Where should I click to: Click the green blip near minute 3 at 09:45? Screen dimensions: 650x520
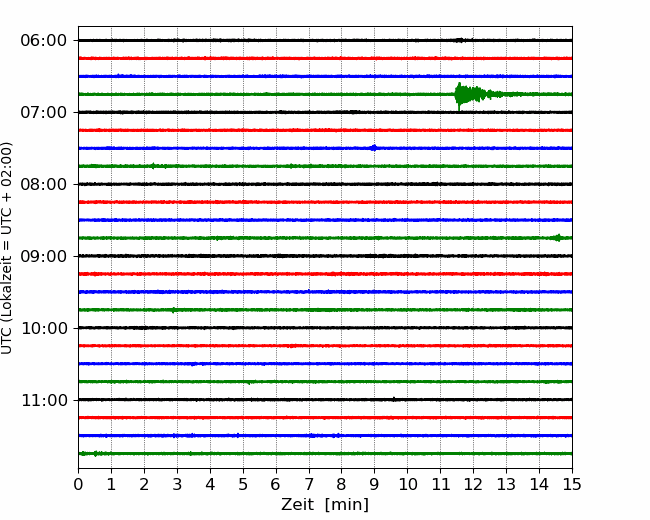point(174,310)
